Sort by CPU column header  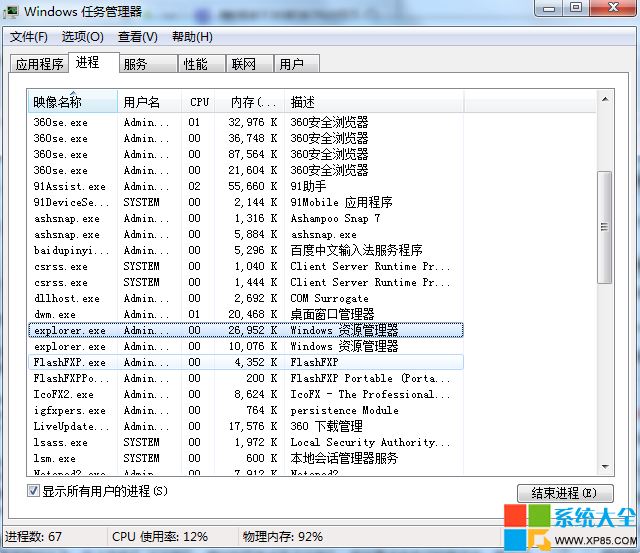point(198,102)
